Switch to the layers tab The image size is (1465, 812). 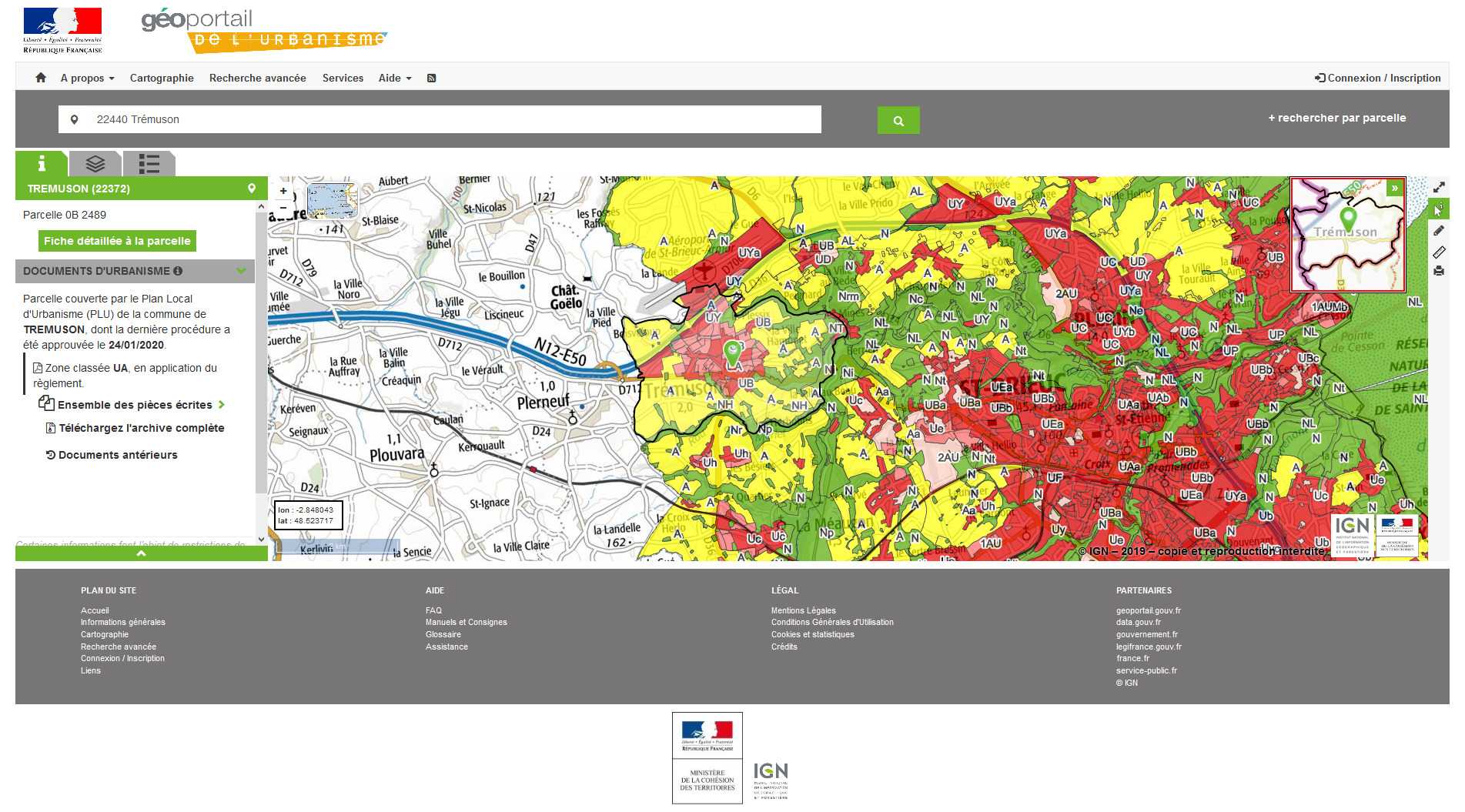coord(95,163)
